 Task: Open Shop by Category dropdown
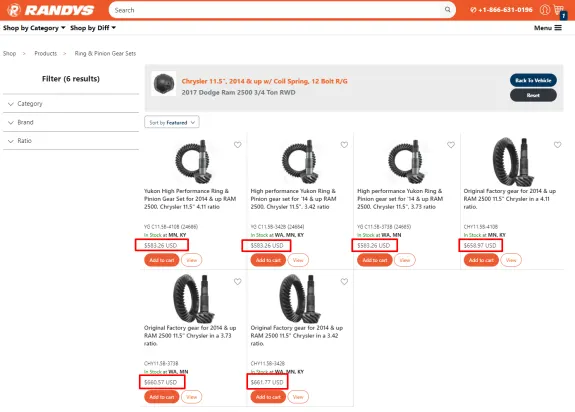34,28
